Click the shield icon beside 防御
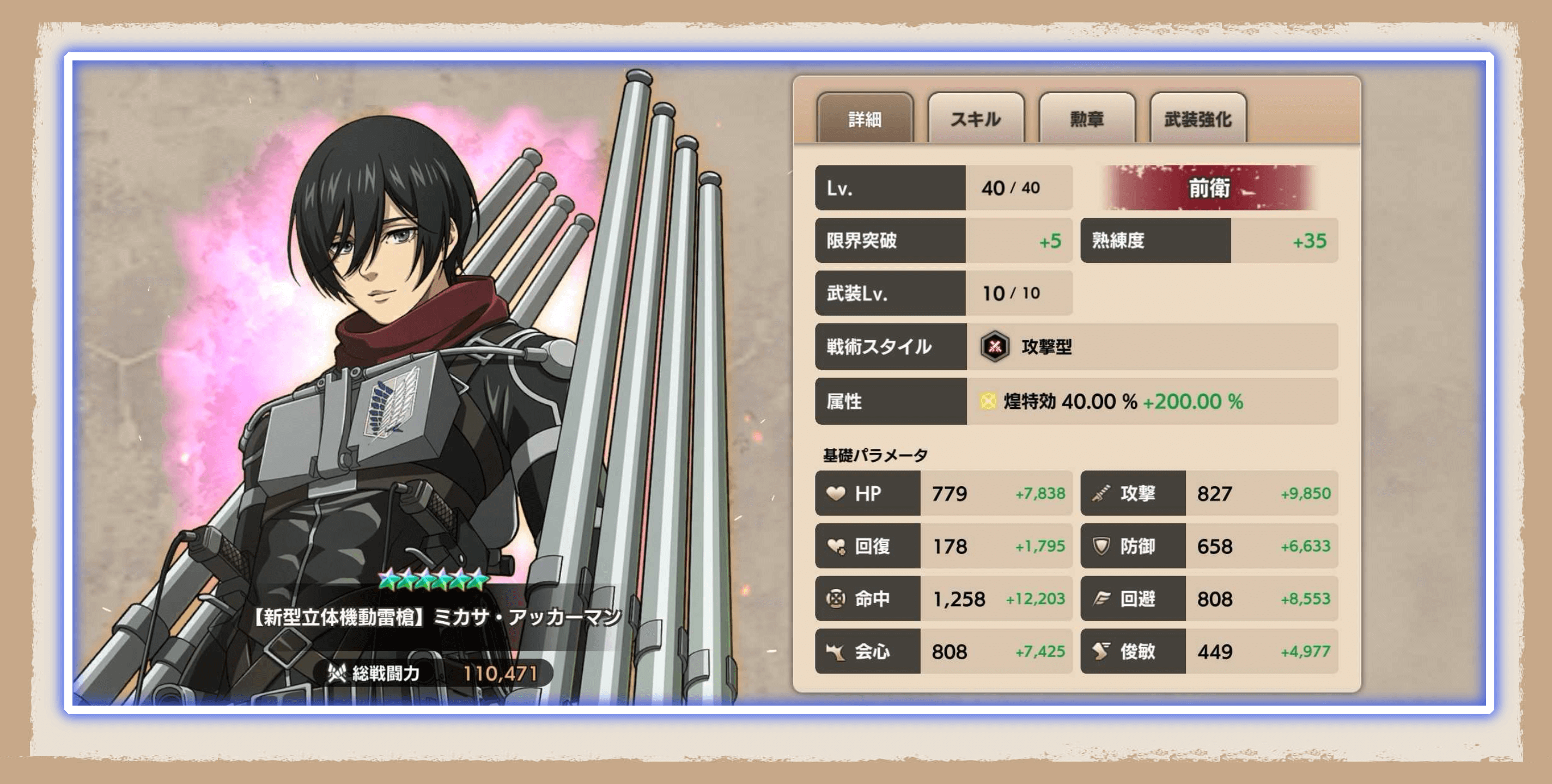The height and width of the screenshot is (784, 1552). click(1101, 546)
